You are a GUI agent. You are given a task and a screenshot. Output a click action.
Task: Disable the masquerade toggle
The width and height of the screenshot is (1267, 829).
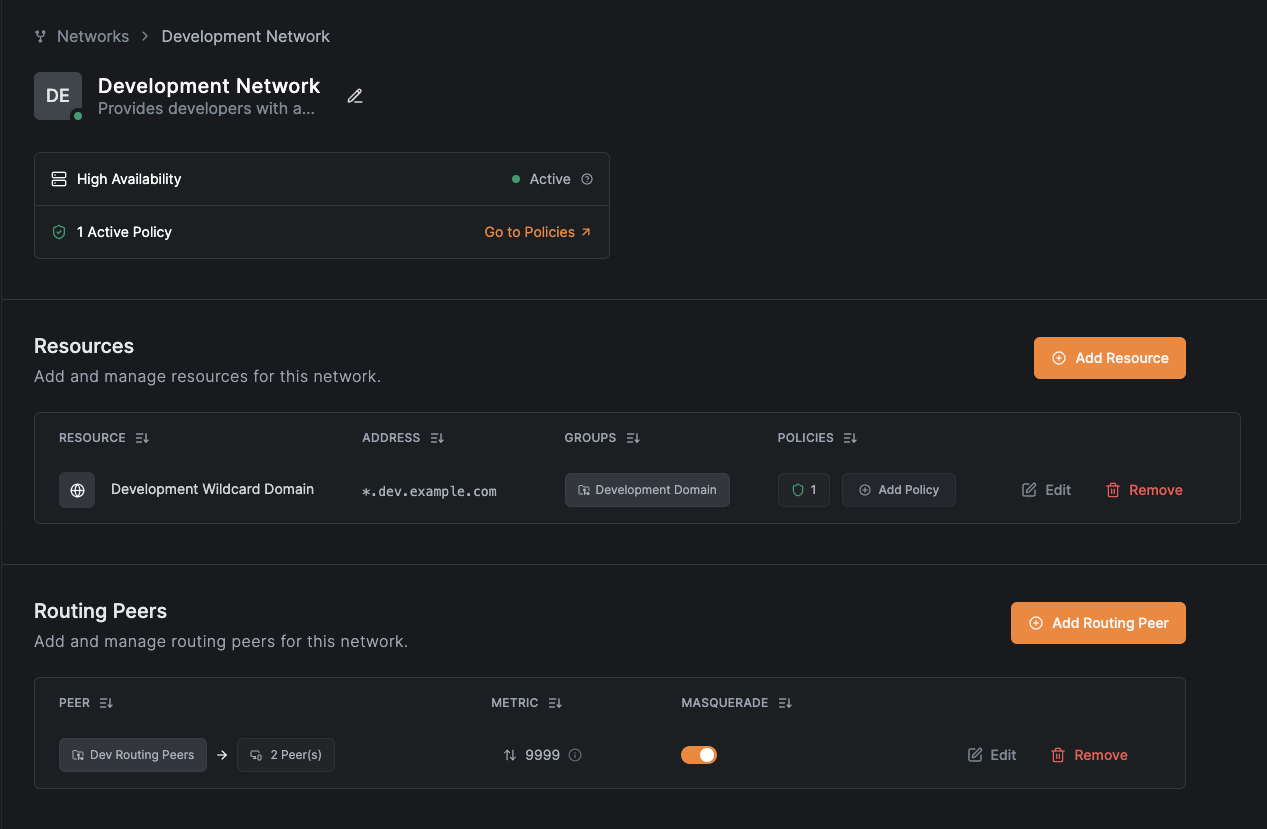pyautogui.click(x=698, y=755)
